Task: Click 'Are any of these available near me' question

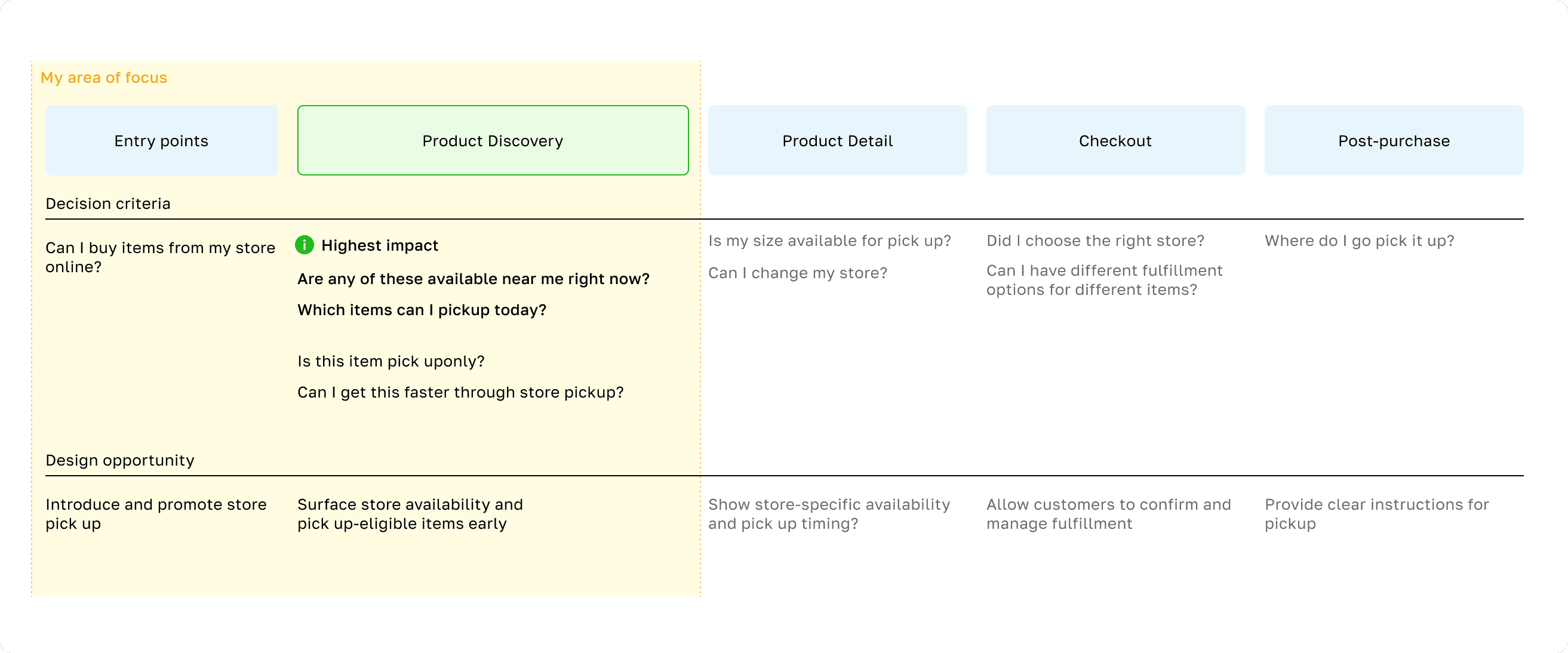Action: pos(473,279)
